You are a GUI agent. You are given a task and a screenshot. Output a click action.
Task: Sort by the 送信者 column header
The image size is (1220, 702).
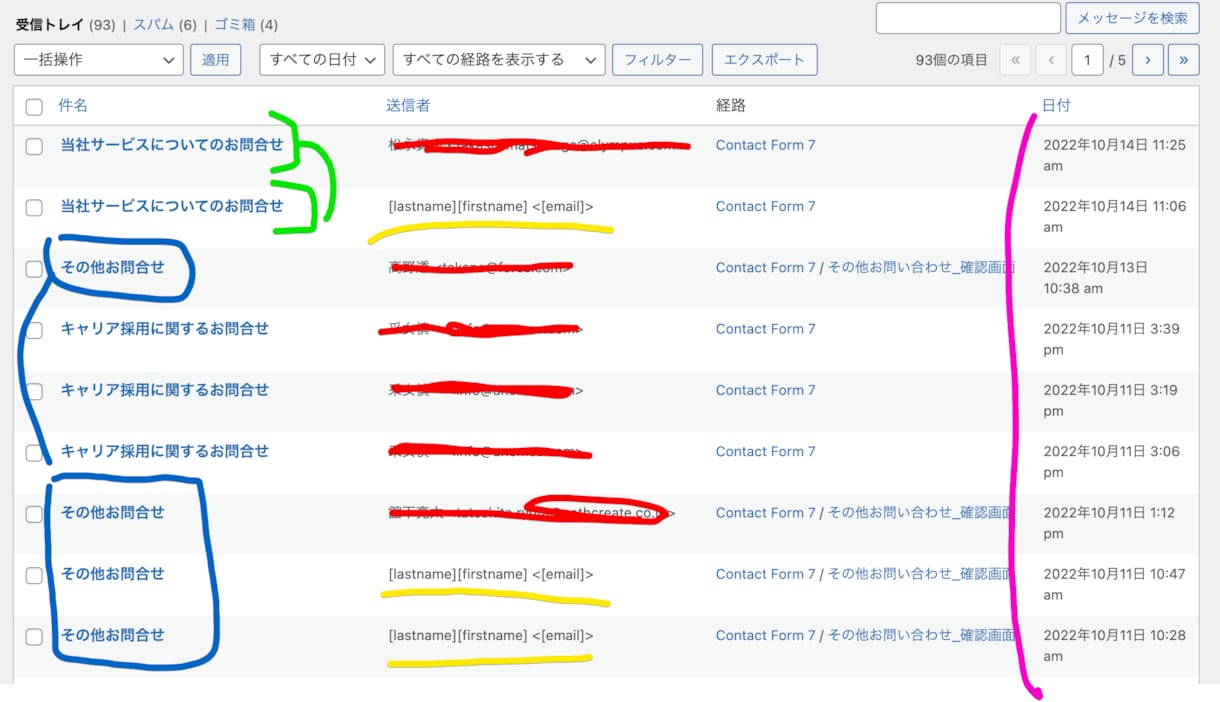(408, 105)
